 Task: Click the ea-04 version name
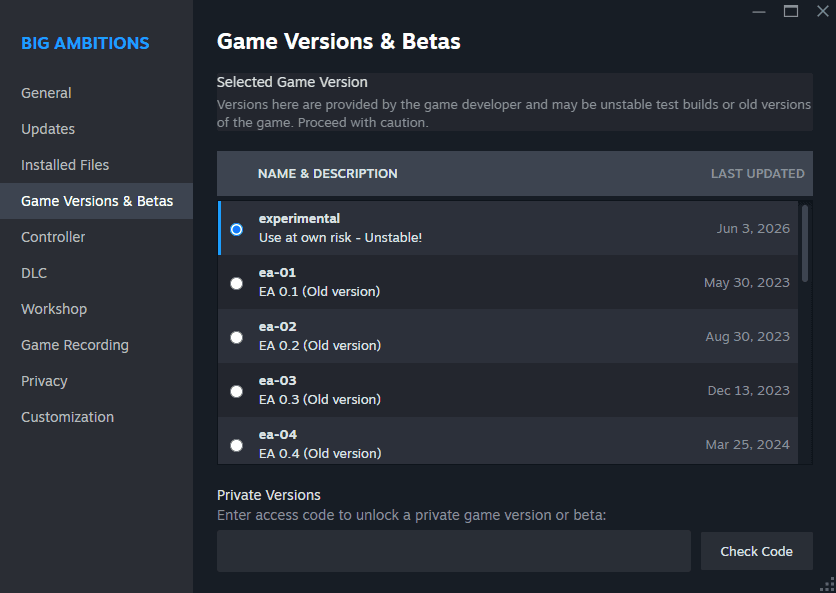coord(278,435)
